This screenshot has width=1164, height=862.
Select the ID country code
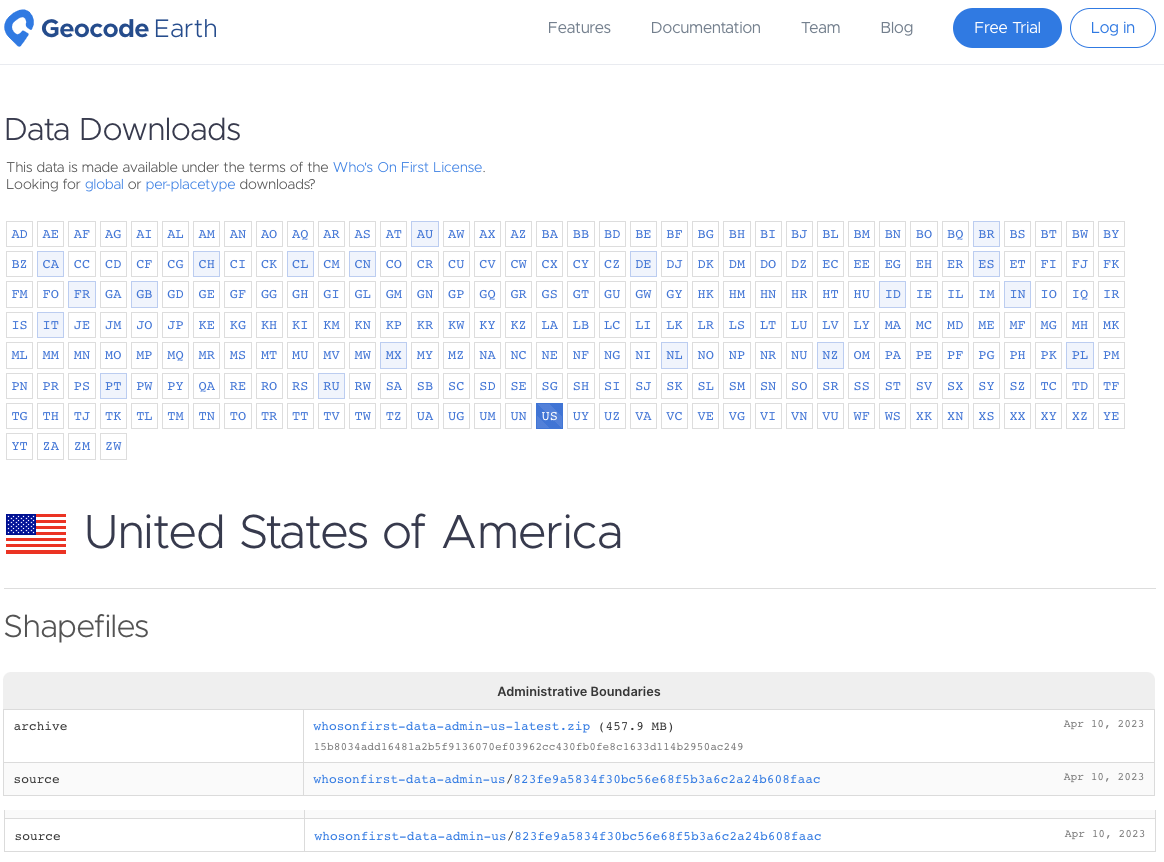892,295
